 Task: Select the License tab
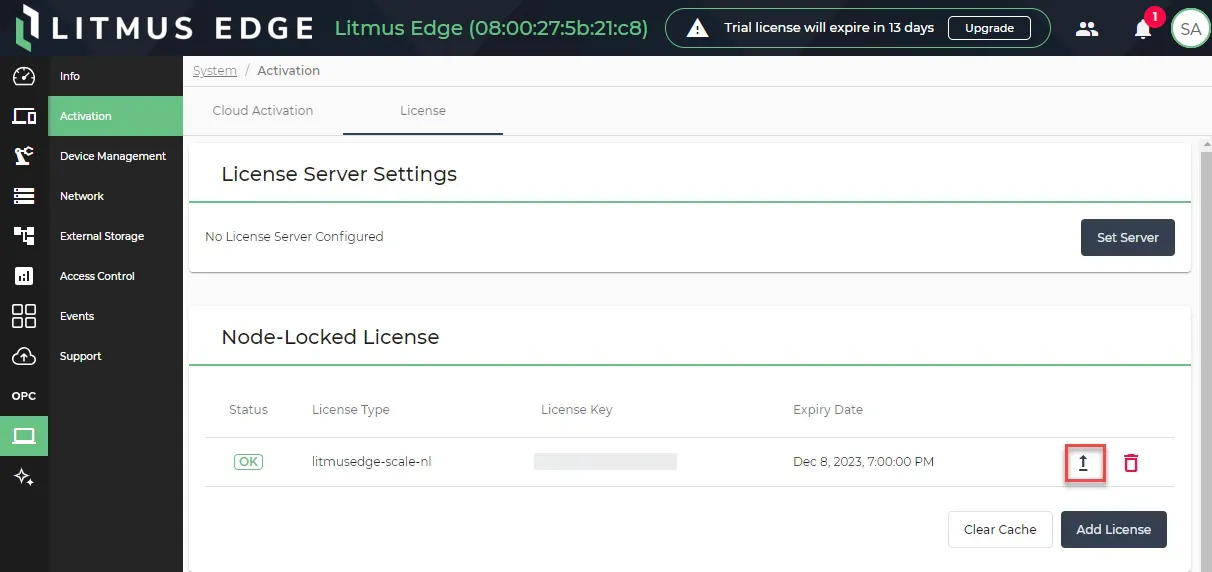tap(423, 111)
